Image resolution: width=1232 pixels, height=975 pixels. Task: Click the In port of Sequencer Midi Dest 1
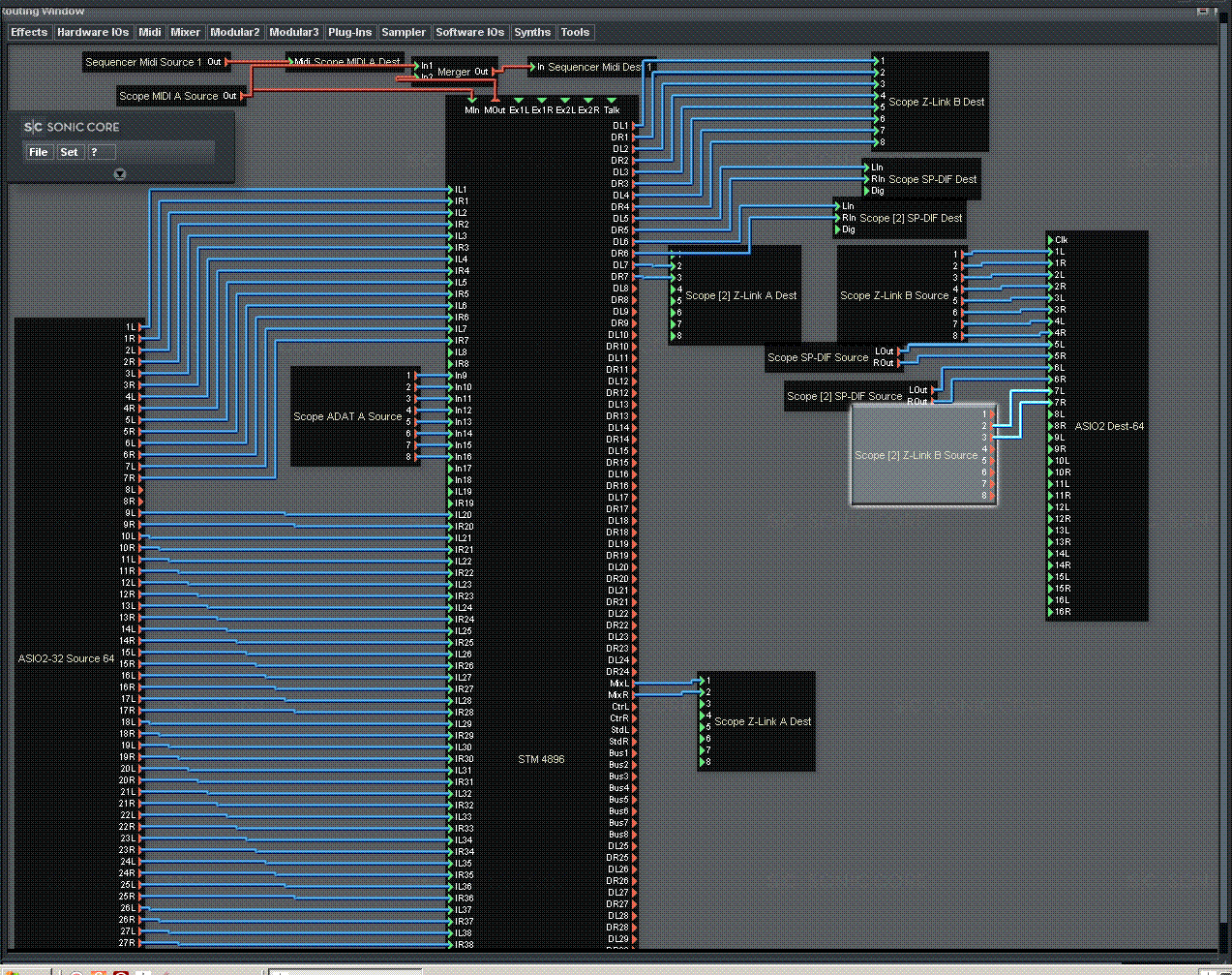(x=532, y=67)
